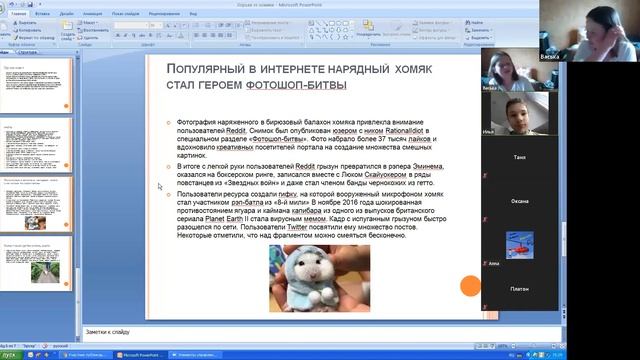Select the rectangle shape in shapes gallery

pos(331,23)
